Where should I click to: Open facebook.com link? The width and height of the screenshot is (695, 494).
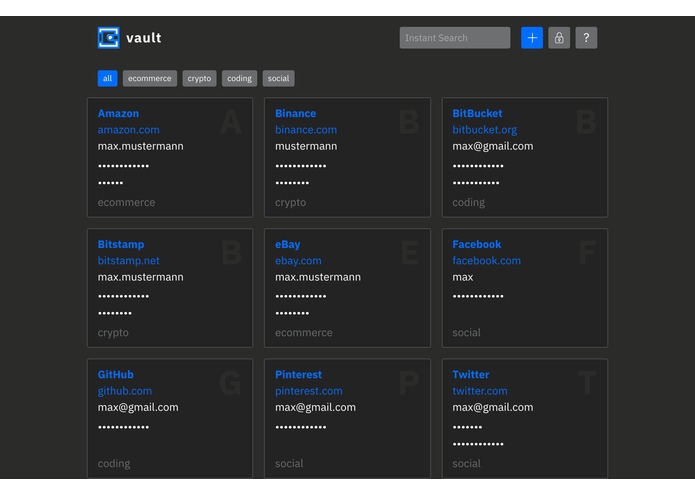(486, 261)
